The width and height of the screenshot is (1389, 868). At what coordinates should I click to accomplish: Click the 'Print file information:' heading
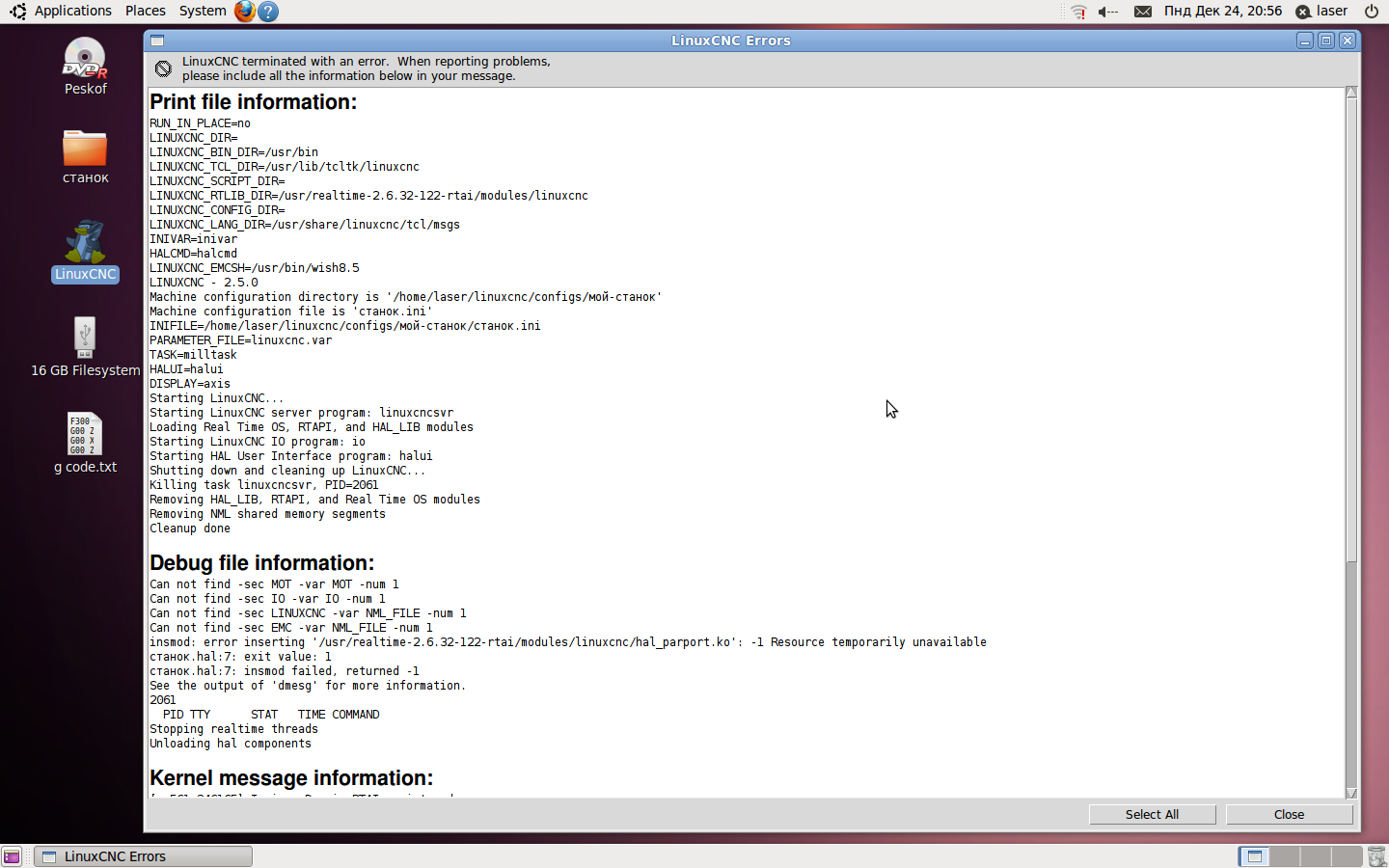click(253, 102)
